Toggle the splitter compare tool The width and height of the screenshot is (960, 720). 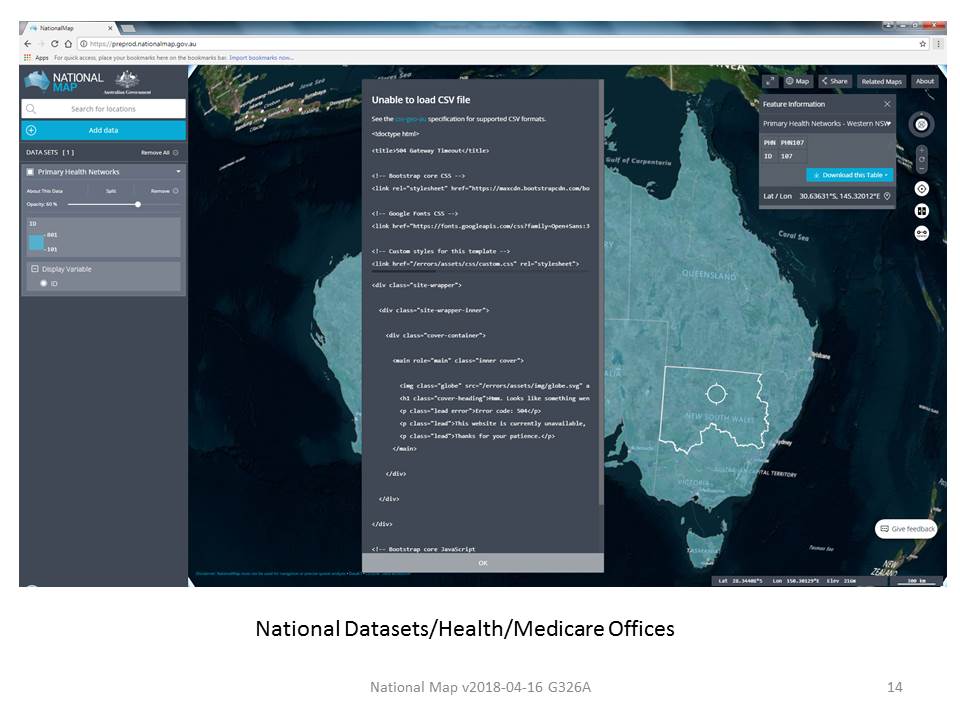tap(921, 211)
